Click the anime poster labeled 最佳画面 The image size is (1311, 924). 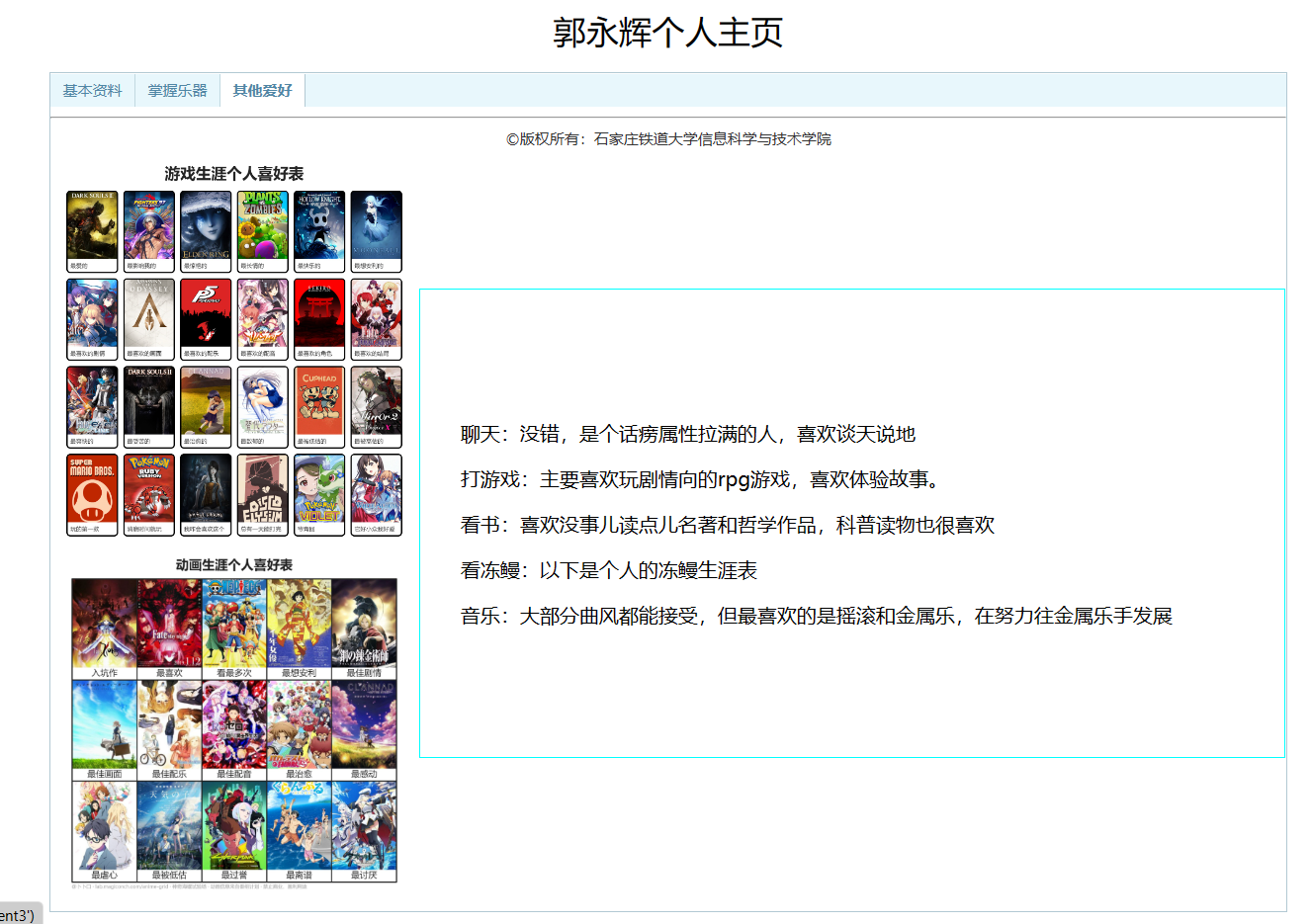[105, 724]
